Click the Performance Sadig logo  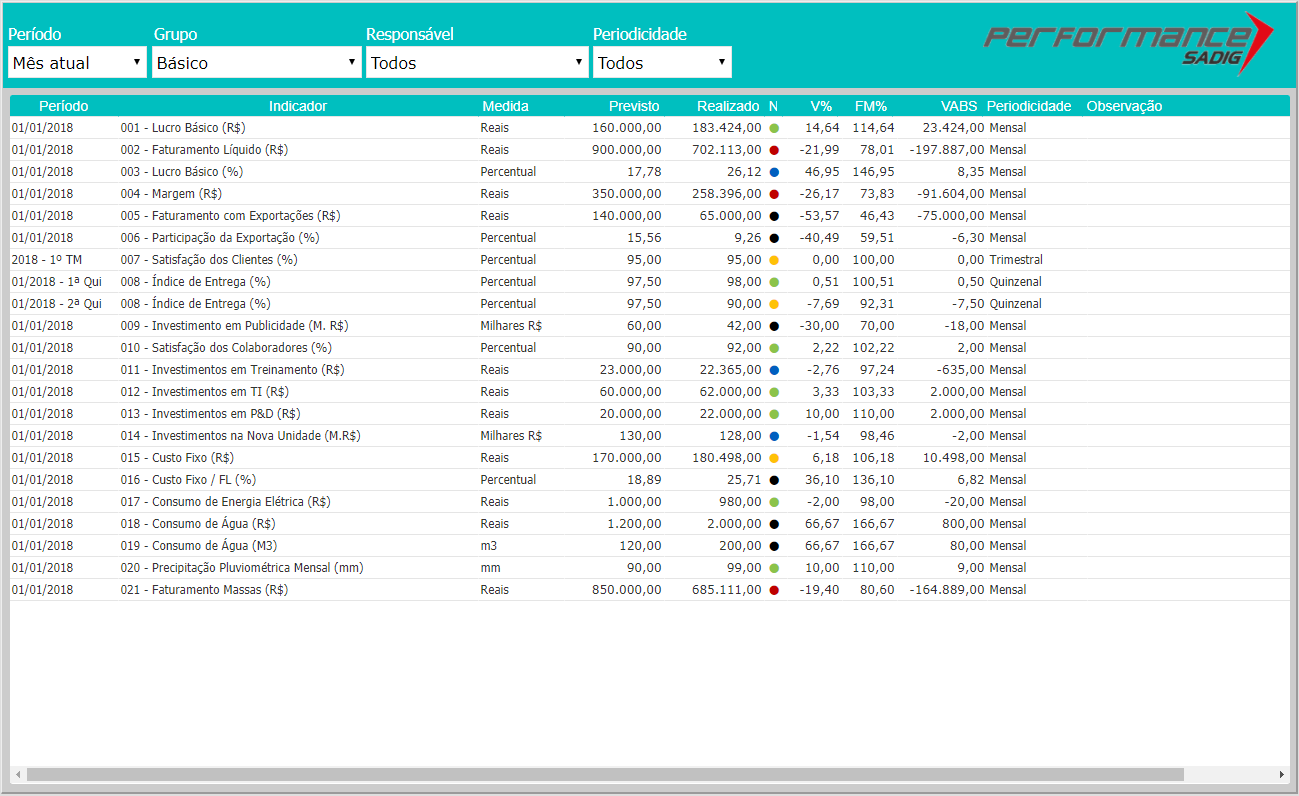tap(1128, 44)
